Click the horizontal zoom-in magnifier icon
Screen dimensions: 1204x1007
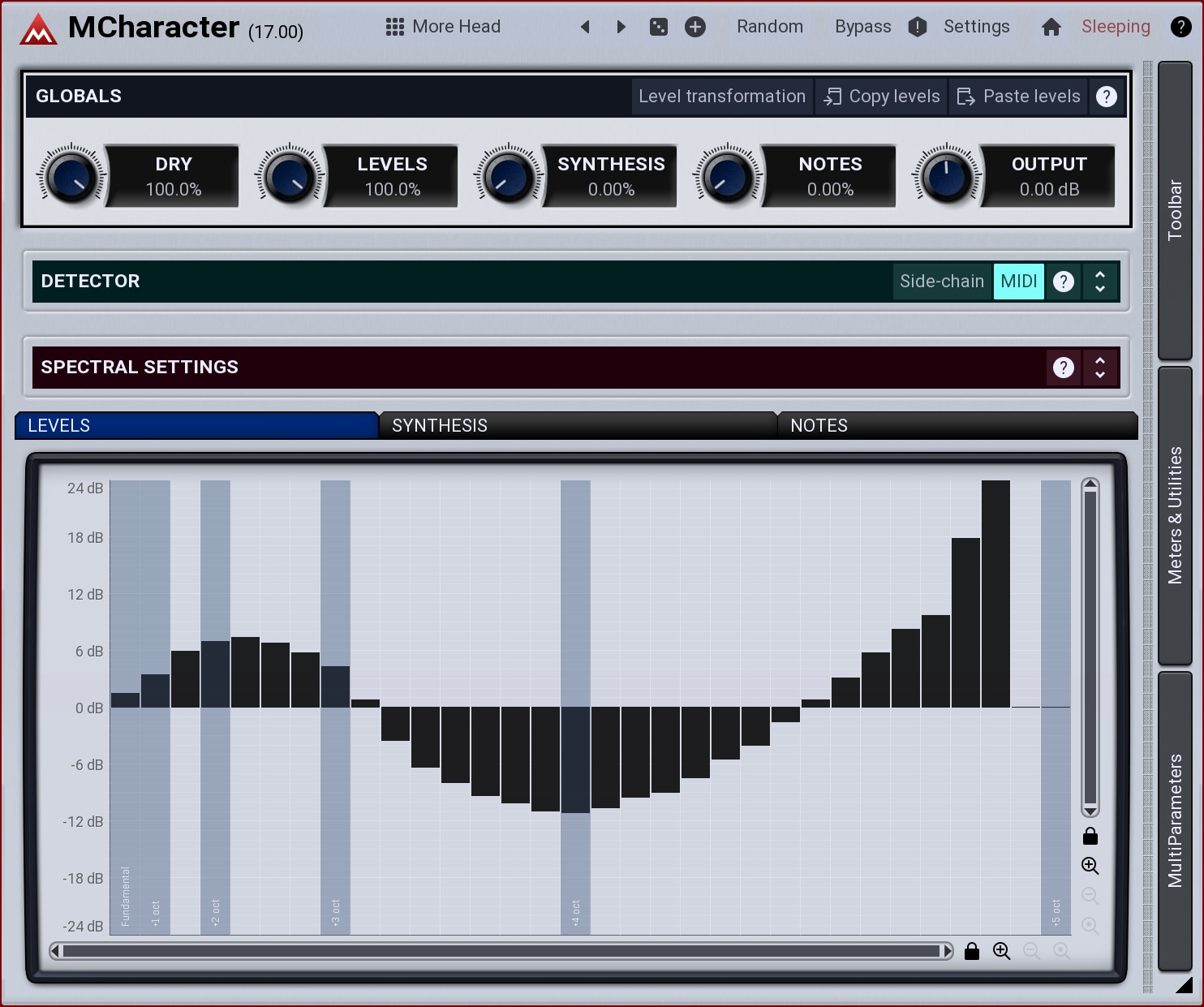(x=1001, y=951)
